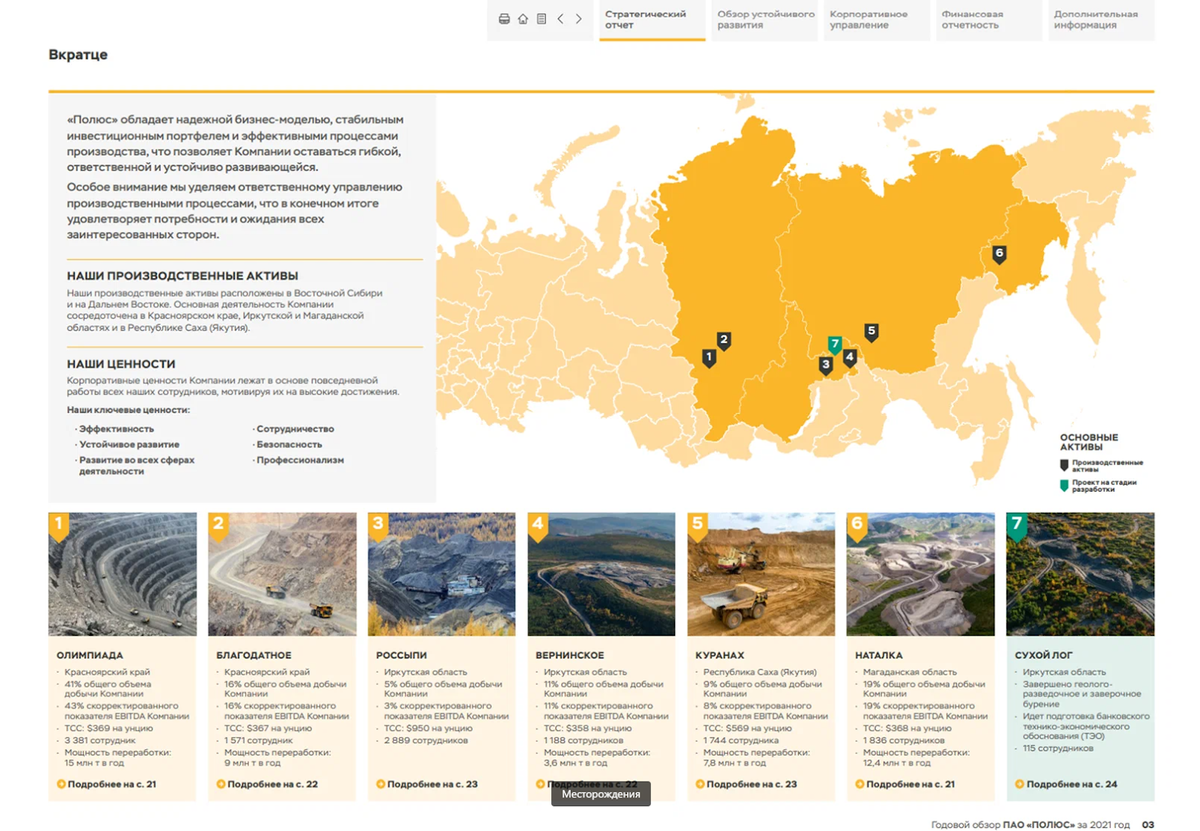Click the НАШИ ПРОИЗВОДСТВЕННЫЕ АКТИВЫ heading

tap(183, 276)
